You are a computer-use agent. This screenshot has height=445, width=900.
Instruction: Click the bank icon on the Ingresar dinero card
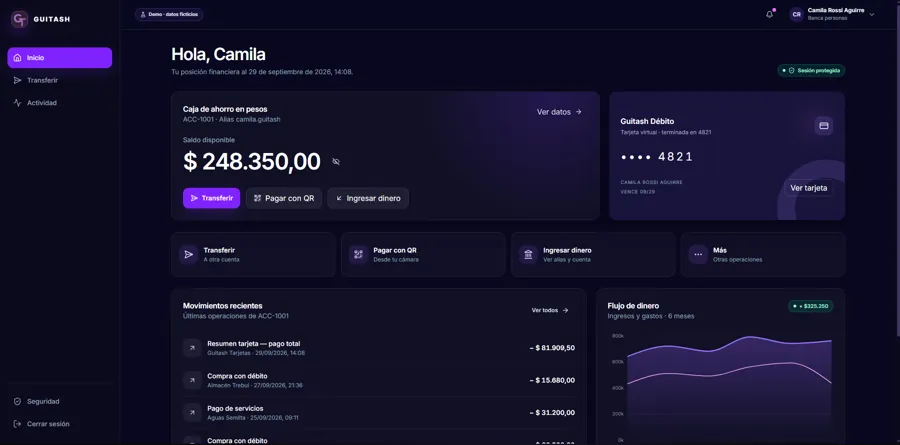[528, 254]
